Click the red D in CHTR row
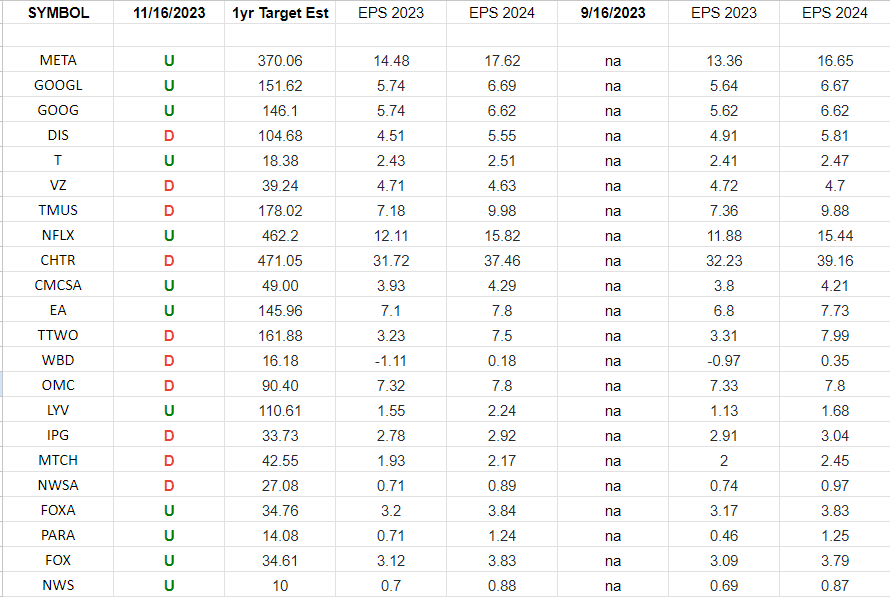 (169, 260)
